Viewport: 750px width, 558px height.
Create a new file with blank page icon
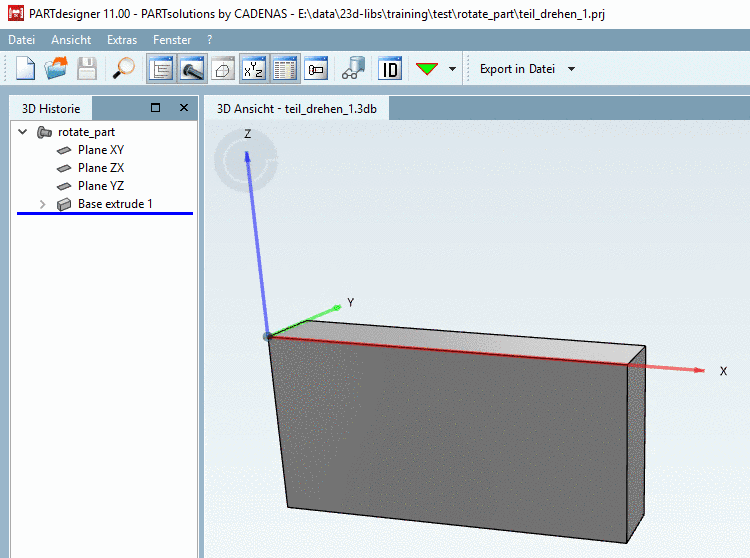tap(25, 69)
